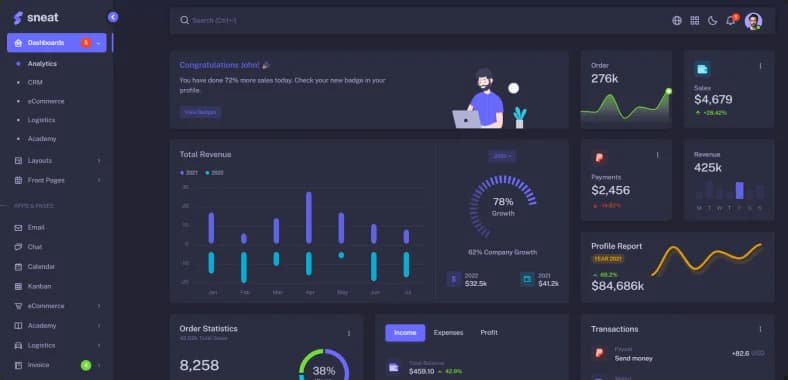The image size is (788, 380).
Task: Open notifications bell icon
Action: pyautogui.click(x=731, y=21)
